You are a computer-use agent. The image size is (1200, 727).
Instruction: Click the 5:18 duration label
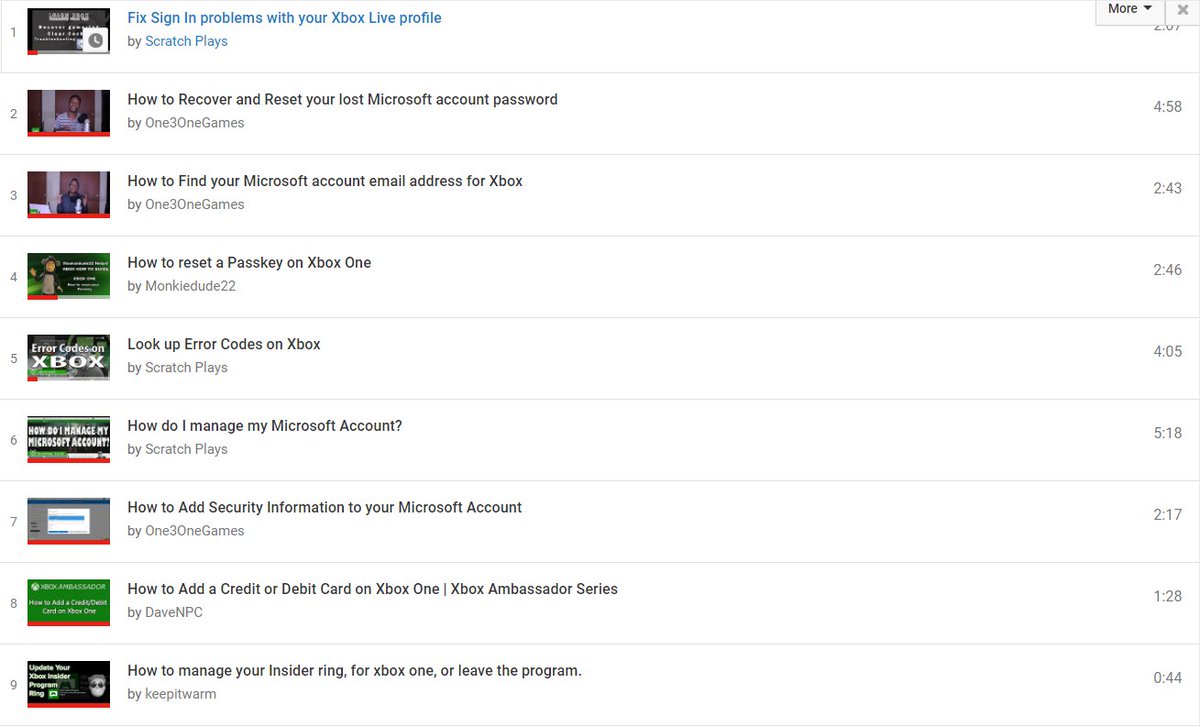click(1167, 433)
